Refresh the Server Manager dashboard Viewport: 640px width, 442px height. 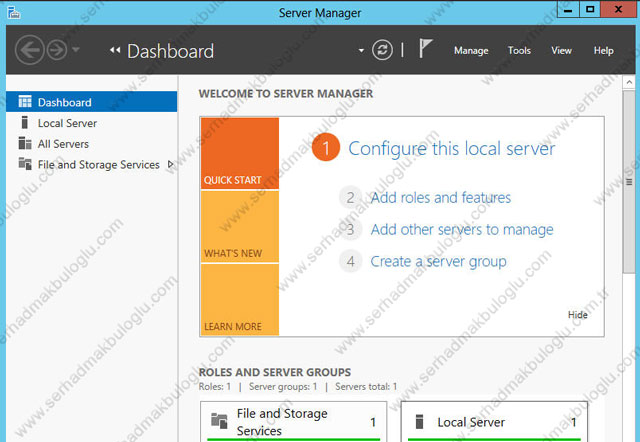[x=382, y=50]
